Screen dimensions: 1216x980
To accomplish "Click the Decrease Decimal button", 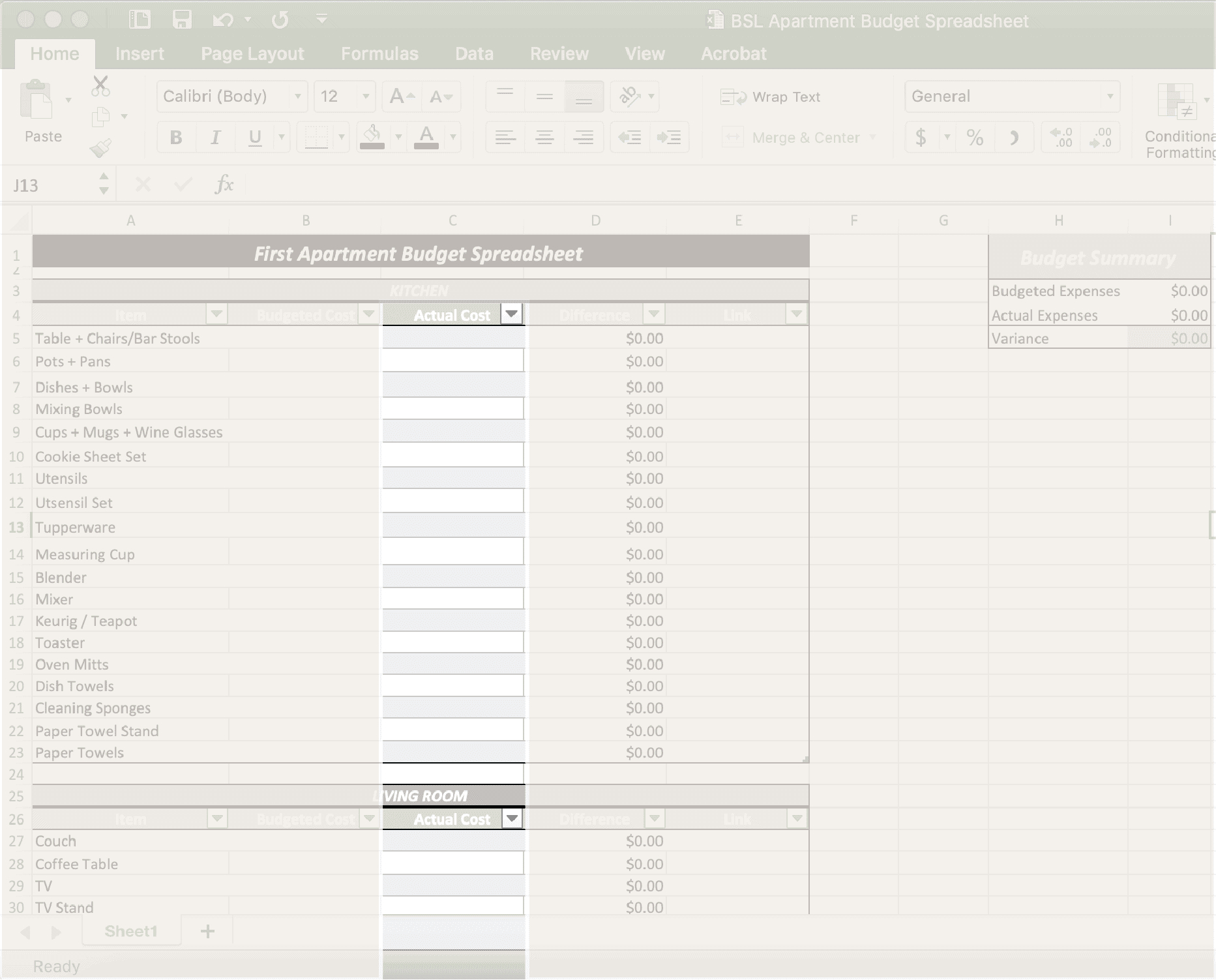I will click(x=1101, y=138).
